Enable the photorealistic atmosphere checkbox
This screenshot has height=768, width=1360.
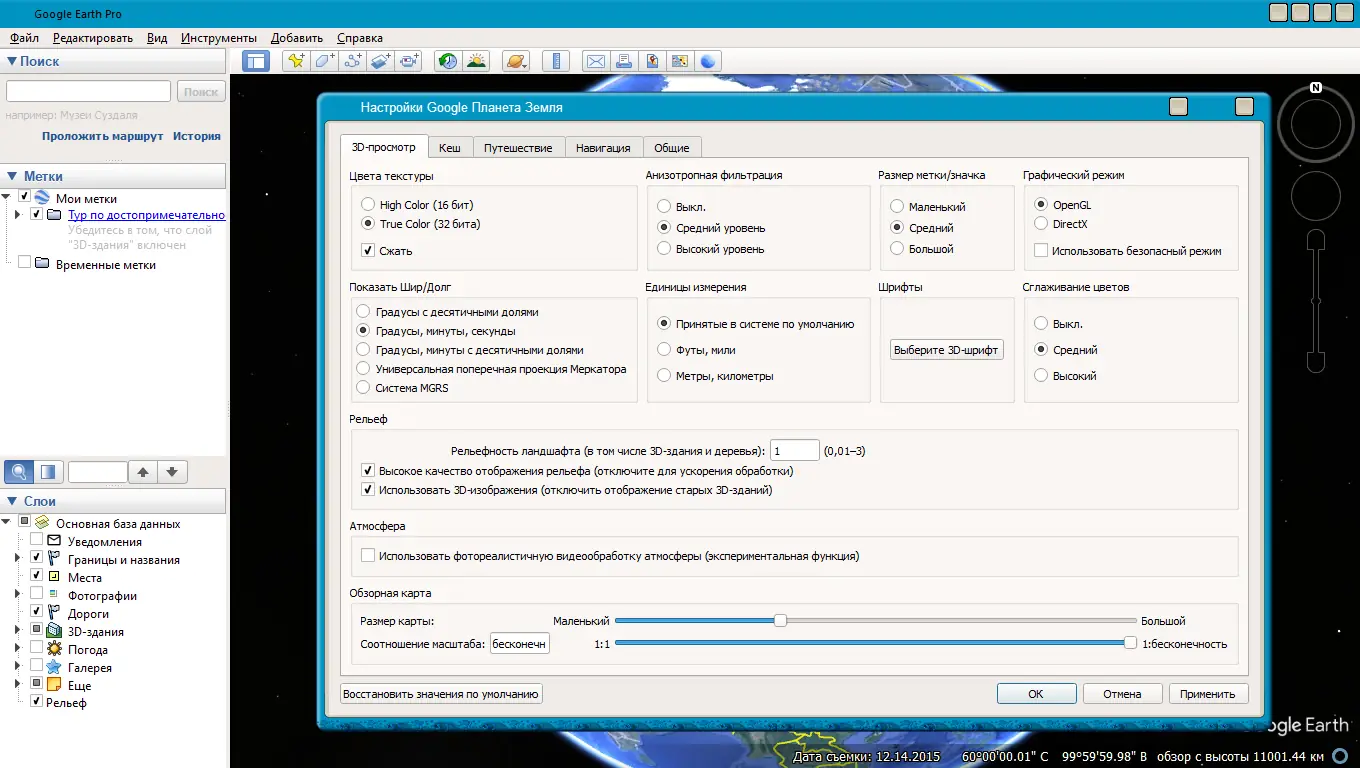(x=368, y=556)
